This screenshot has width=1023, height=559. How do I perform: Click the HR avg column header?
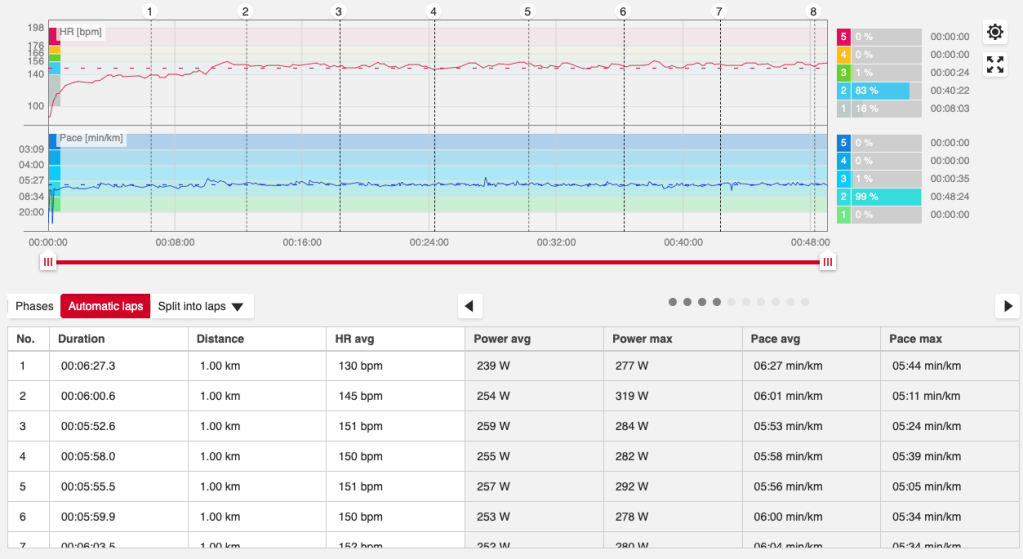click(x=359, y=339)
